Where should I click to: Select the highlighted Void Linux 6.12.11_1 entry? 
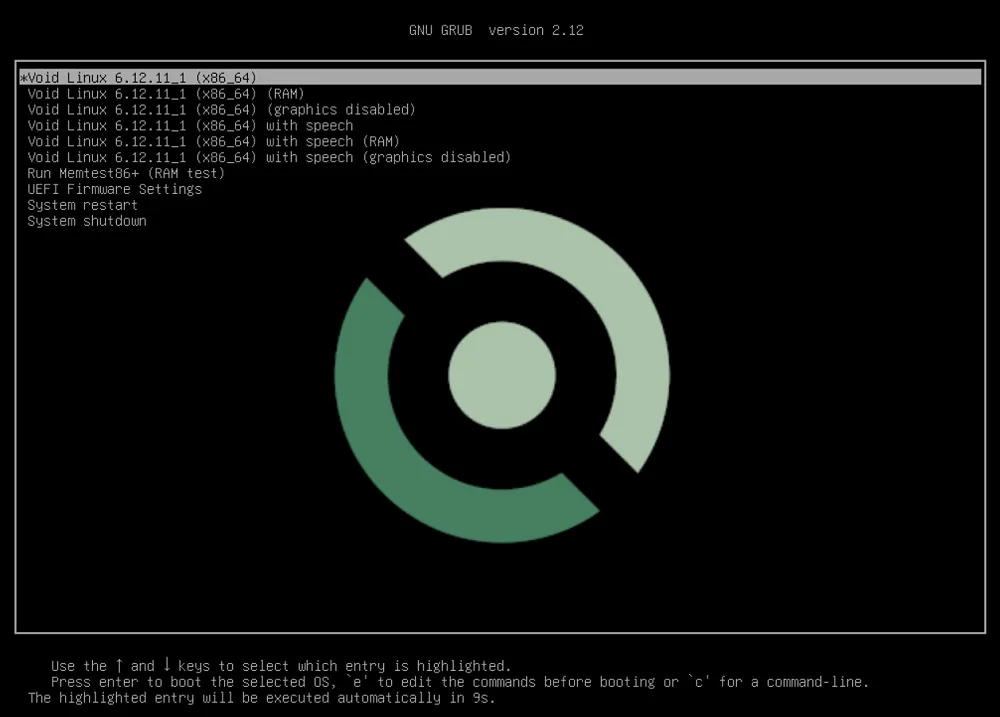[x=140, y=77]
